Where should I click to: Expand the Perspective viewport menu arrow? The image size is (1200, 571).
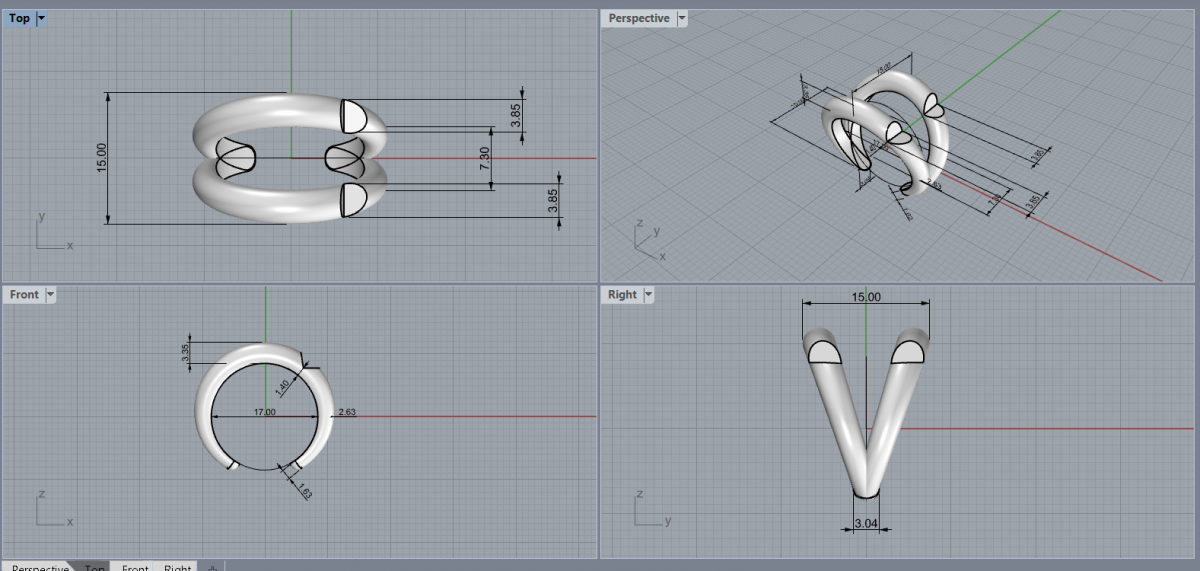(682, 18)
